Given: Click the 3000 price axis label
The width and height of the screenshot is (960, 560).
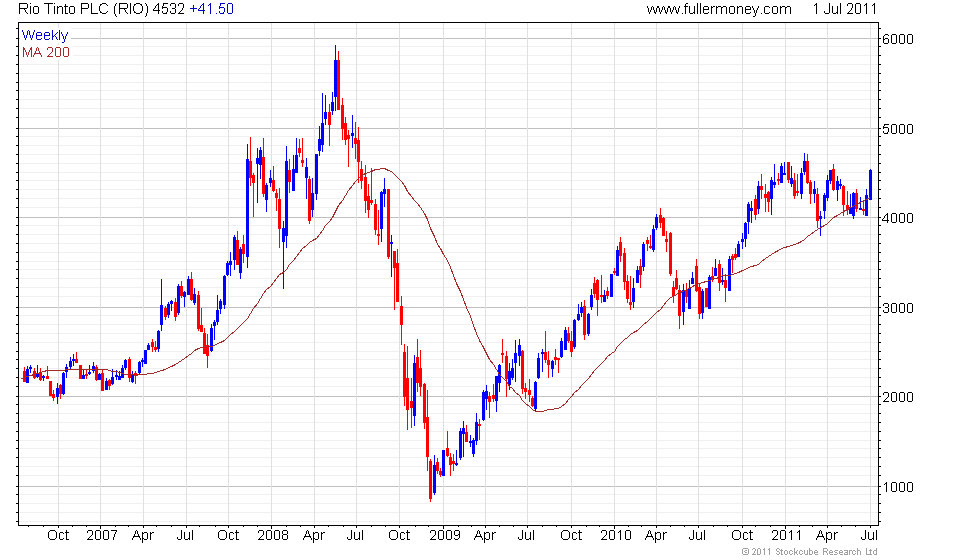Looking at the screenshot, I should tap(898, 308).
